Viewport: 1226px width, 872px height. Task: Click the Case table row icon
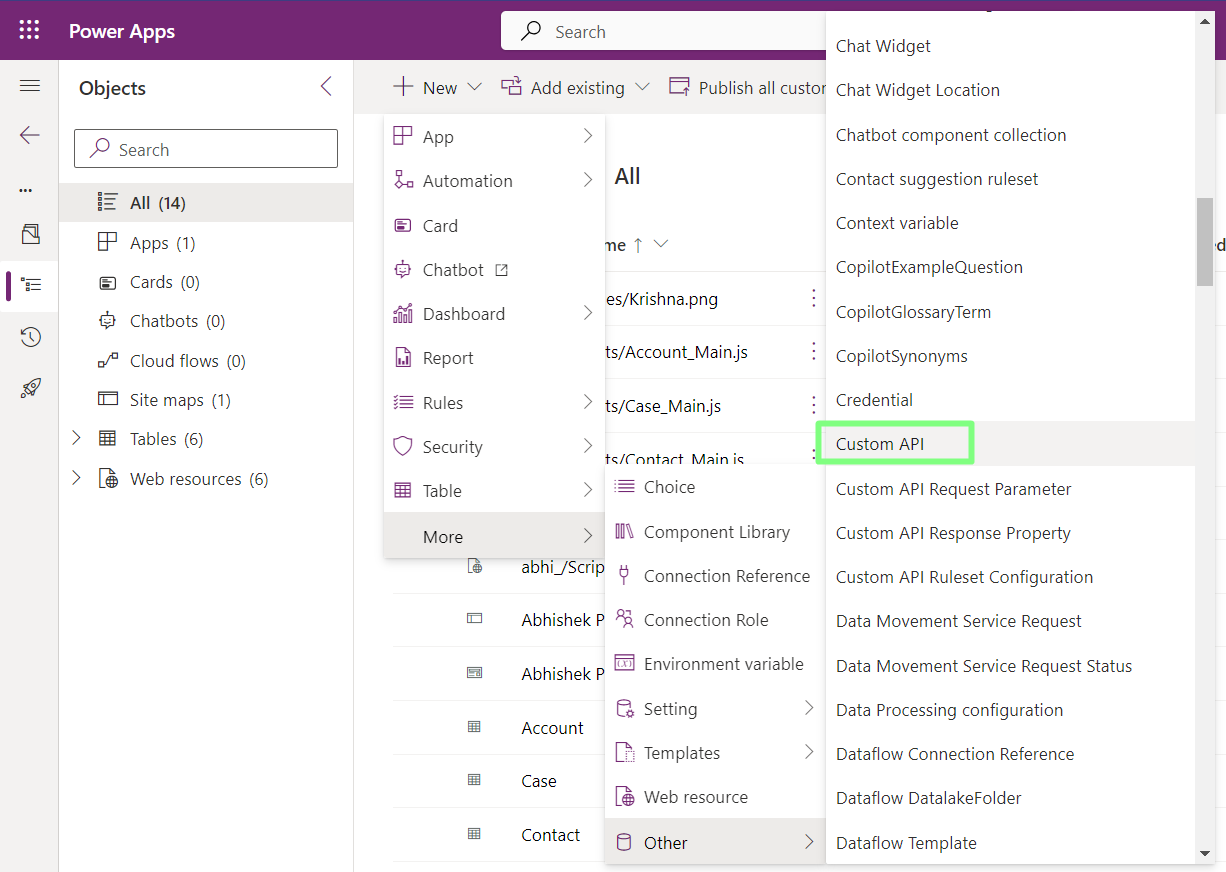coord(475,780)
